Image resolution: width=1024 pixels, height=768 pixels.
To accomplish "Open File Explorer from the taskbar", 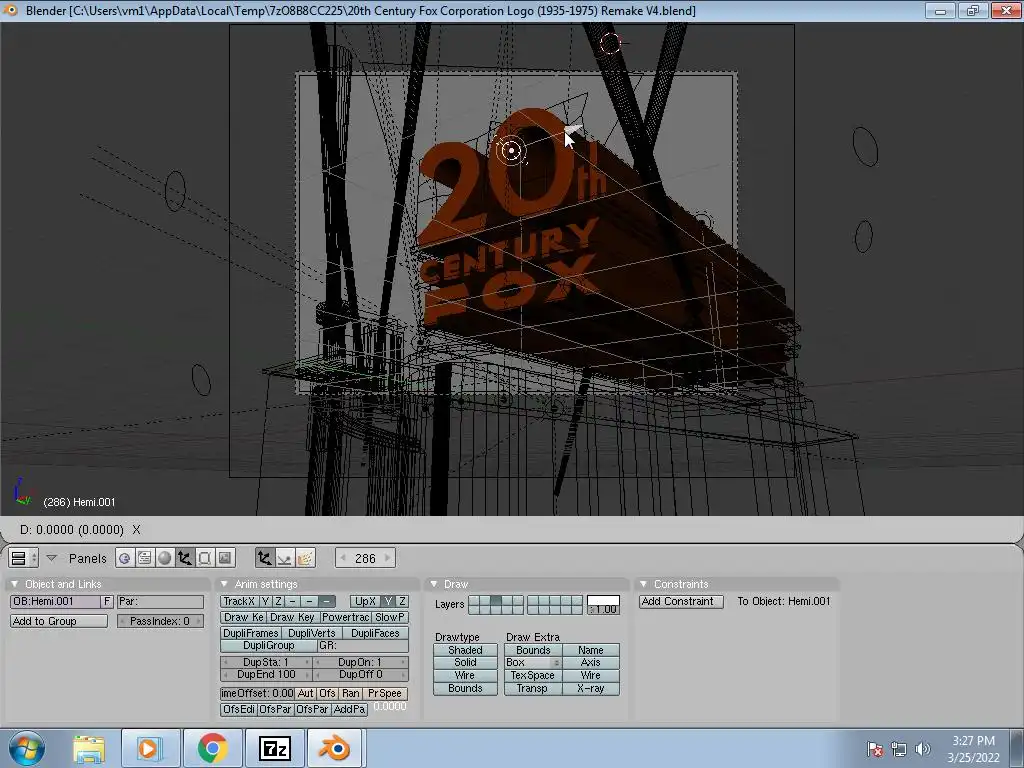I will click(x=89, y=749).
